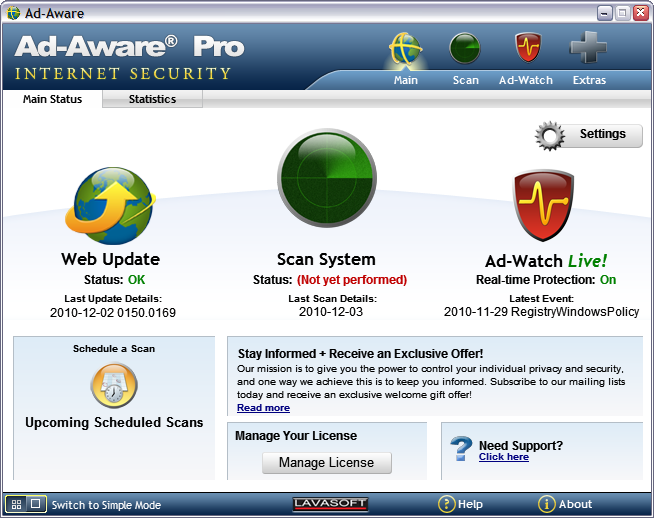Screen dimensions: 654x518
Task: Open the Ad-Watch shield icon in navigation
Action: [528, 48]
